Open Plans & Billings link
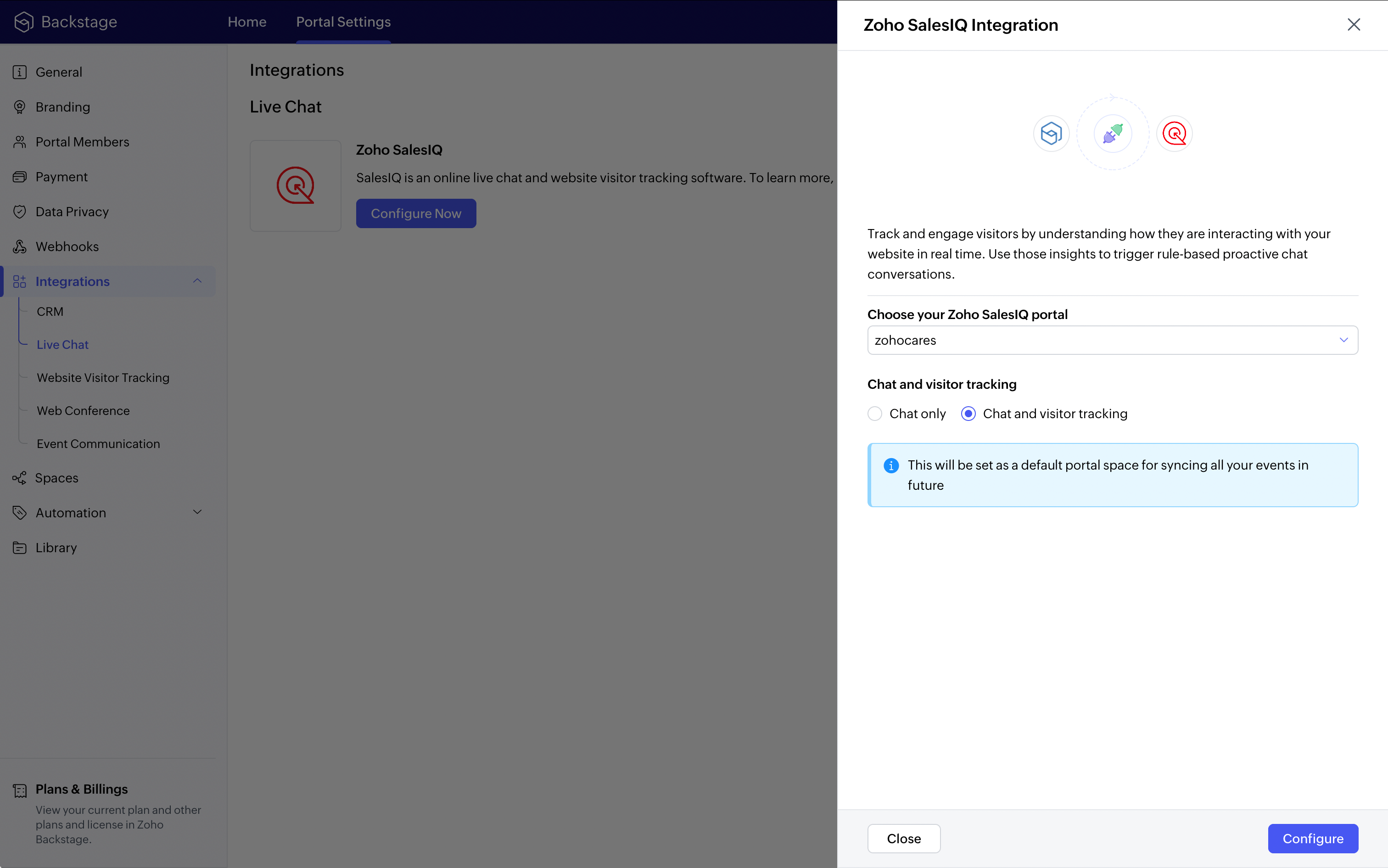 click(82, 789)
